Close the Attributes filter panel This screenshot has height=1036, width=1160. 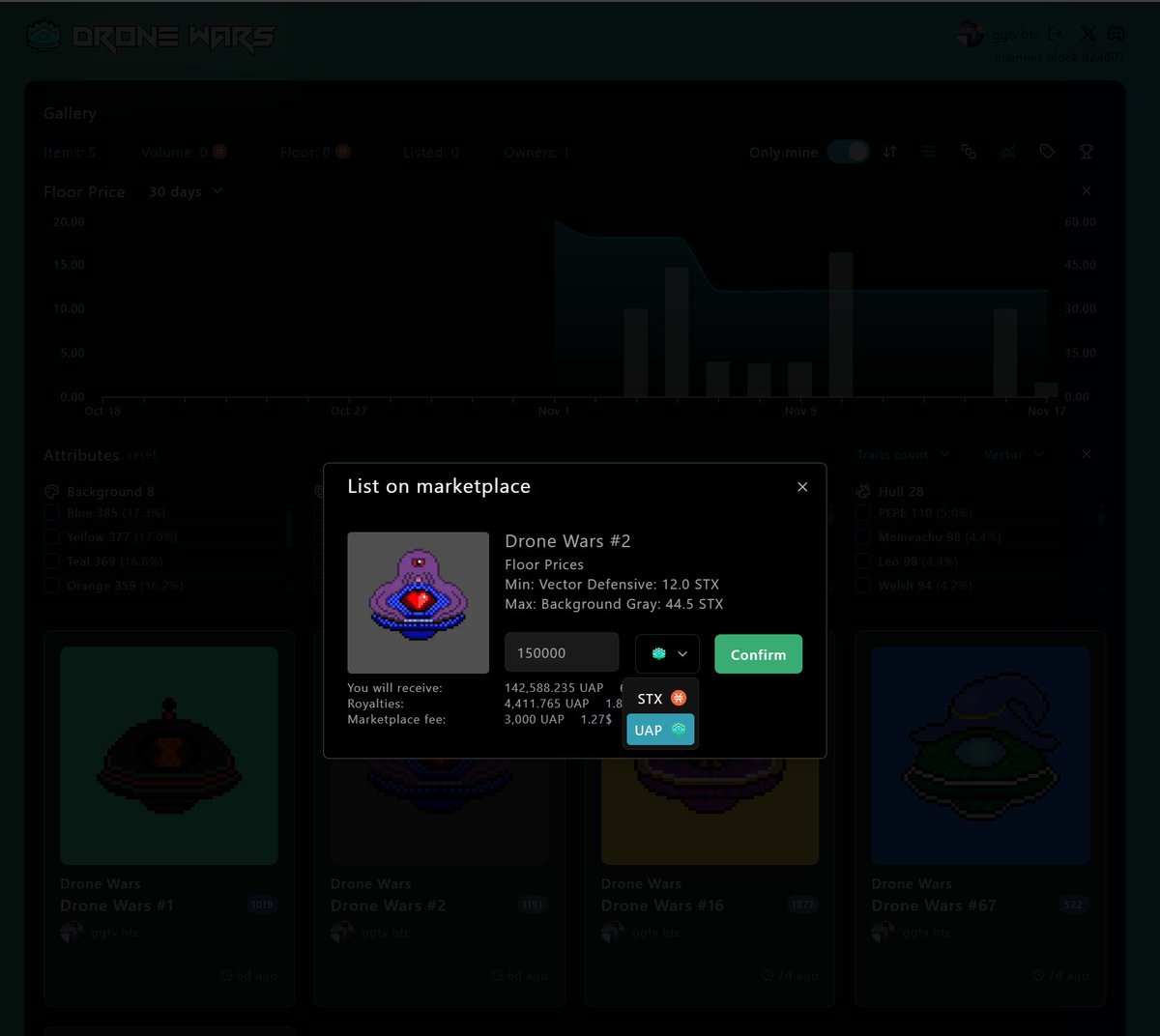(x=1087, y=454)
